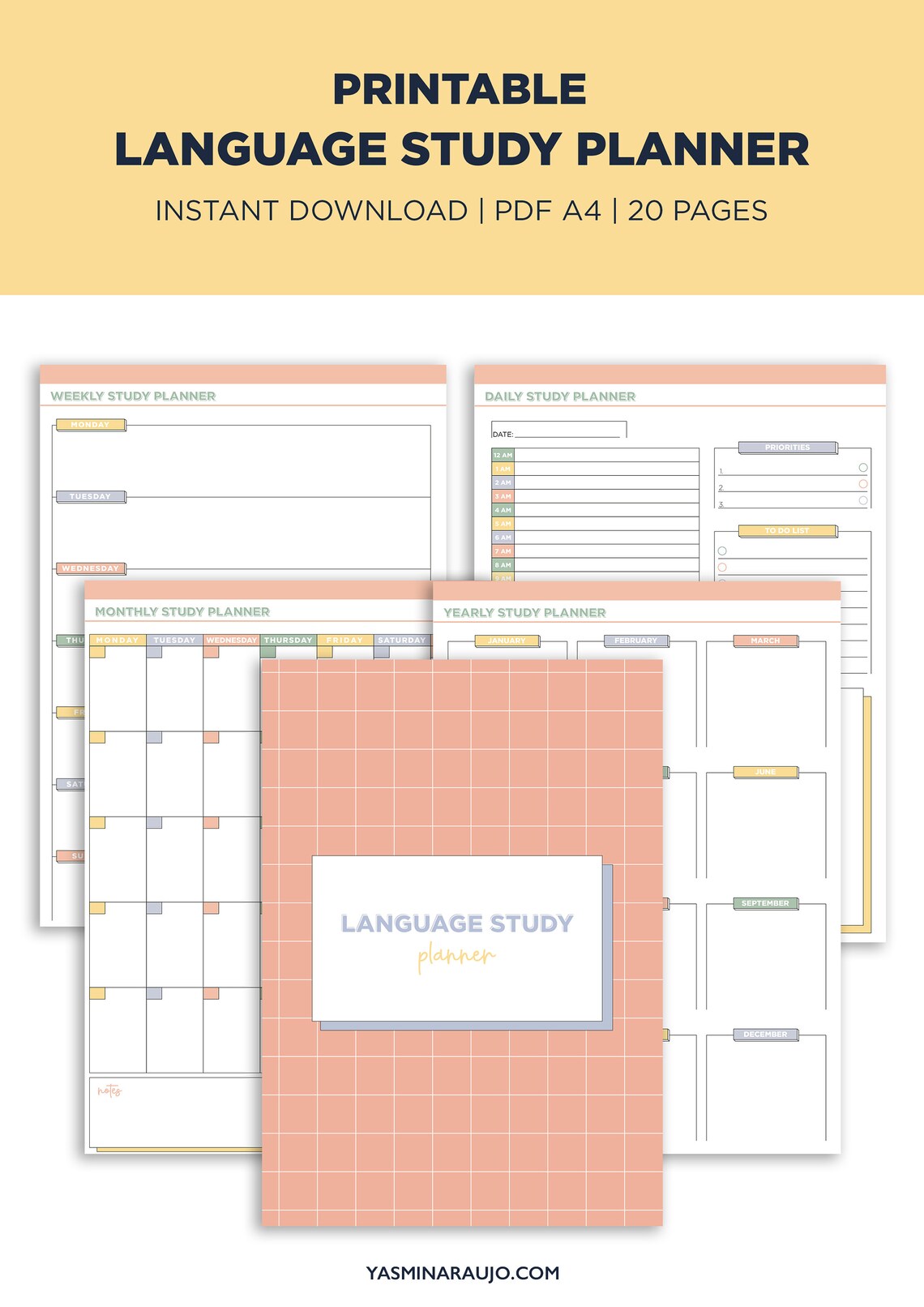Select the TUESDAY tab on the weekly planner

click(x=90, y=496)
